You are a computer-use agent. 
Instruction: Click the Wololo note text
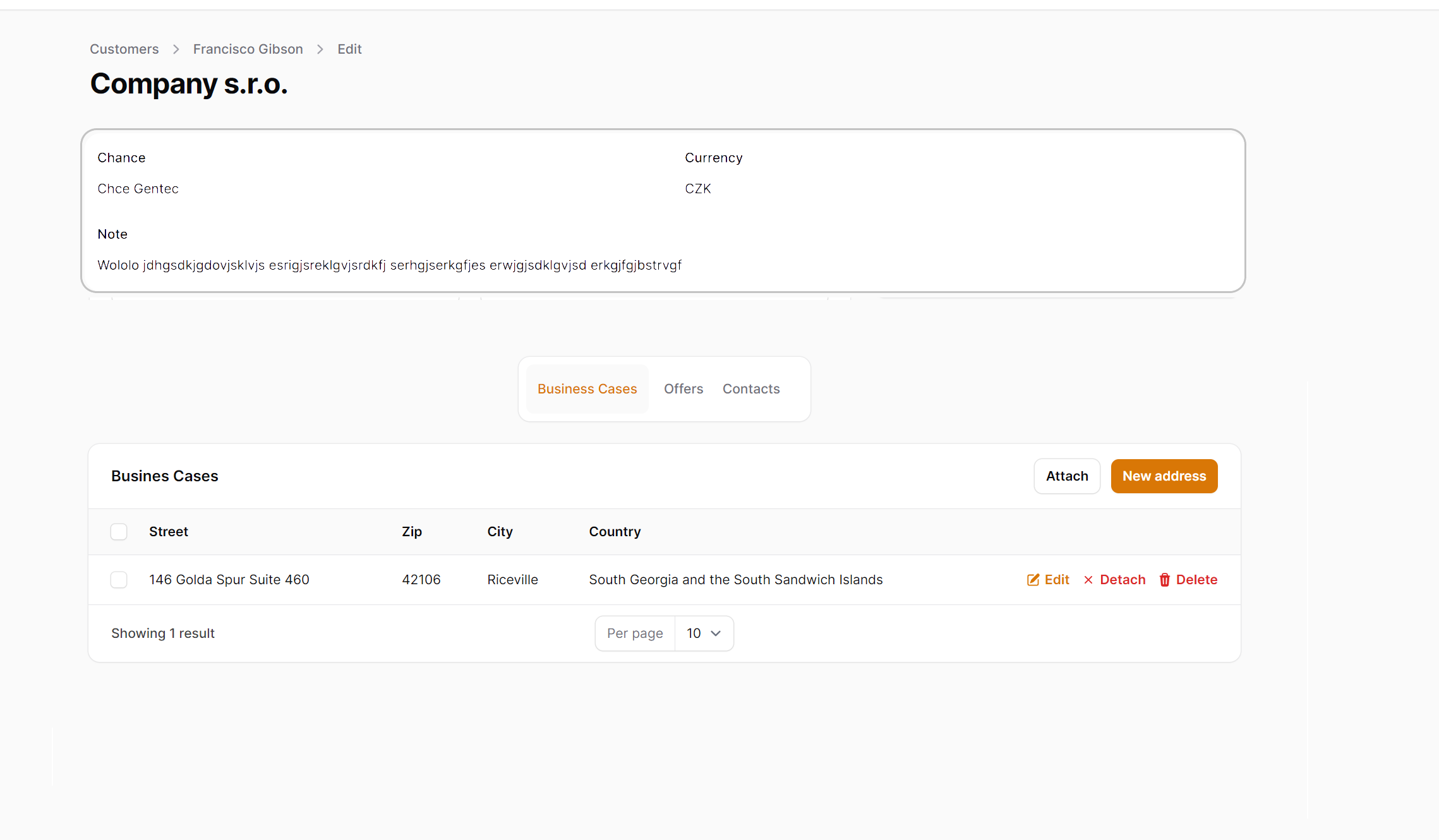390,265
